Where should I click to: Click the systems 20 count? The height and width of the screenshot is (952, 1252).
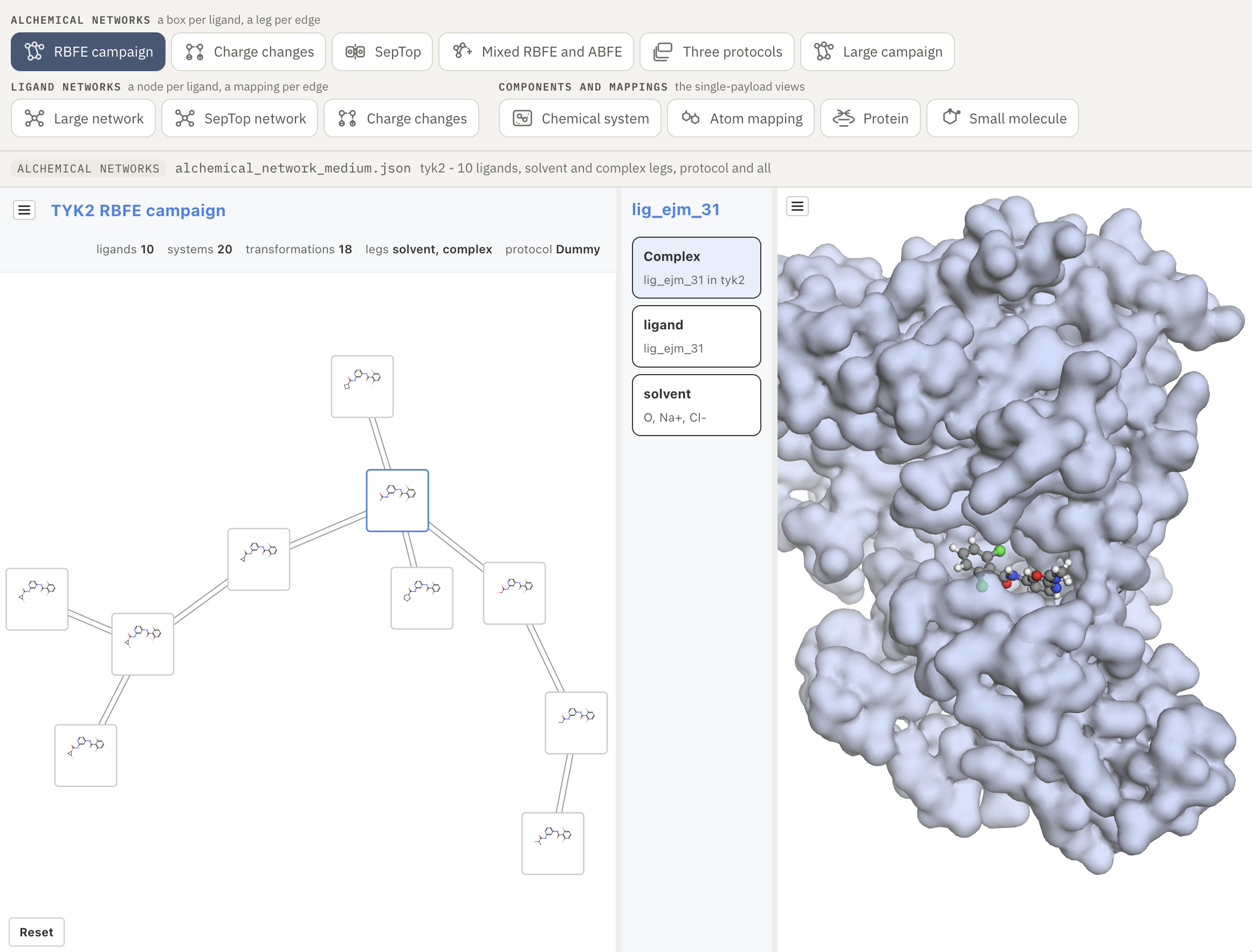click(x=200, y=250)
